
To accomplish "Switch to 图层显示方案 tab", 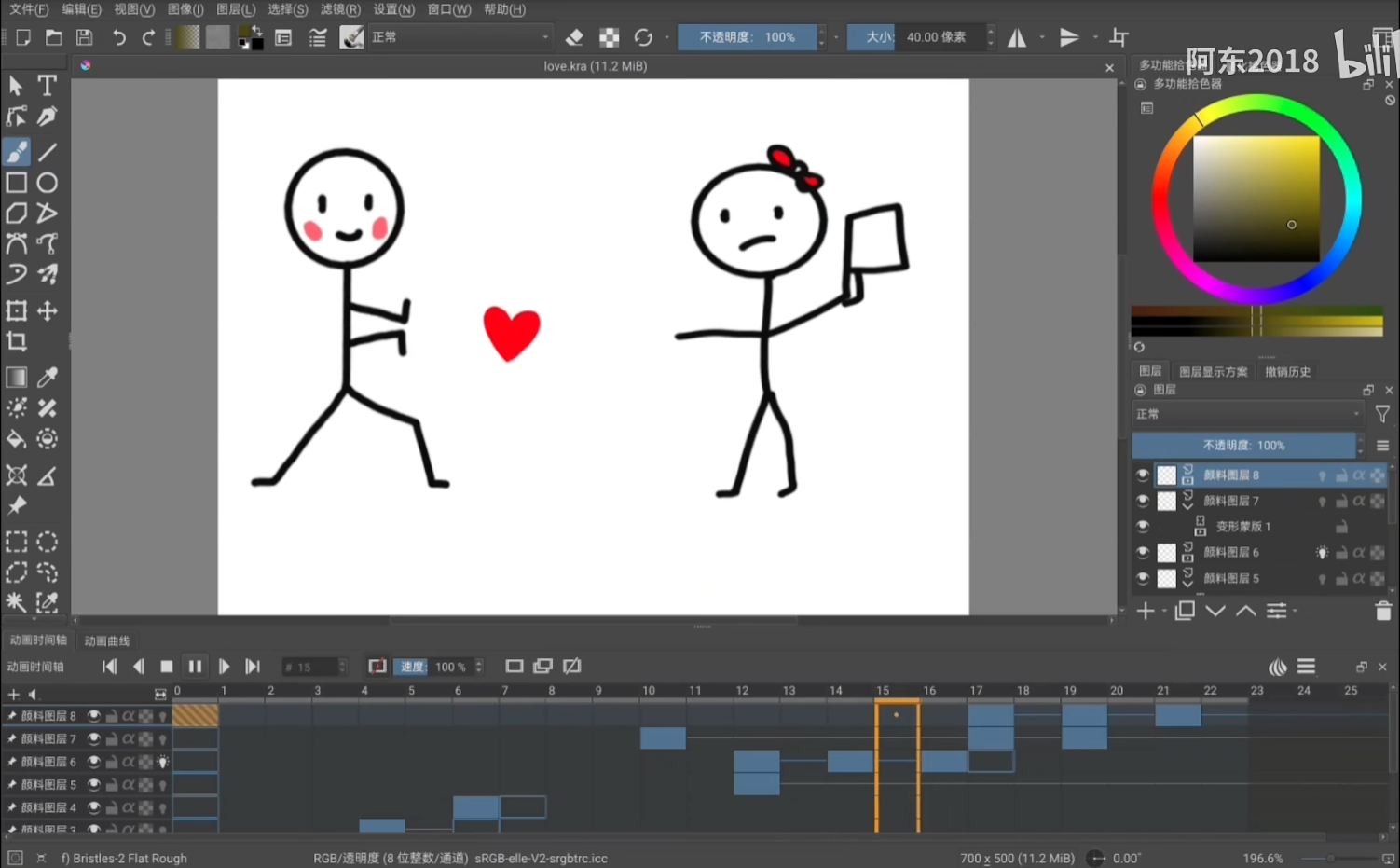I will pos(1213,371).
